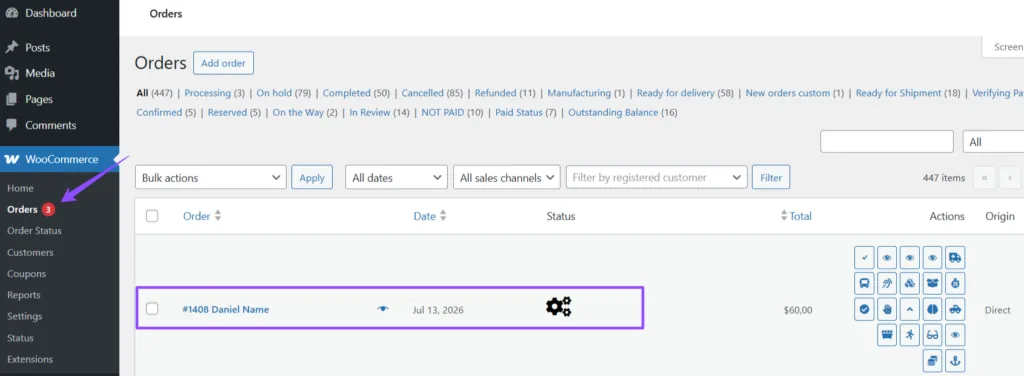This screenshot has height=376, width=1024.
Task: Filter orders by In Review (14)
Action: (379, 112)
